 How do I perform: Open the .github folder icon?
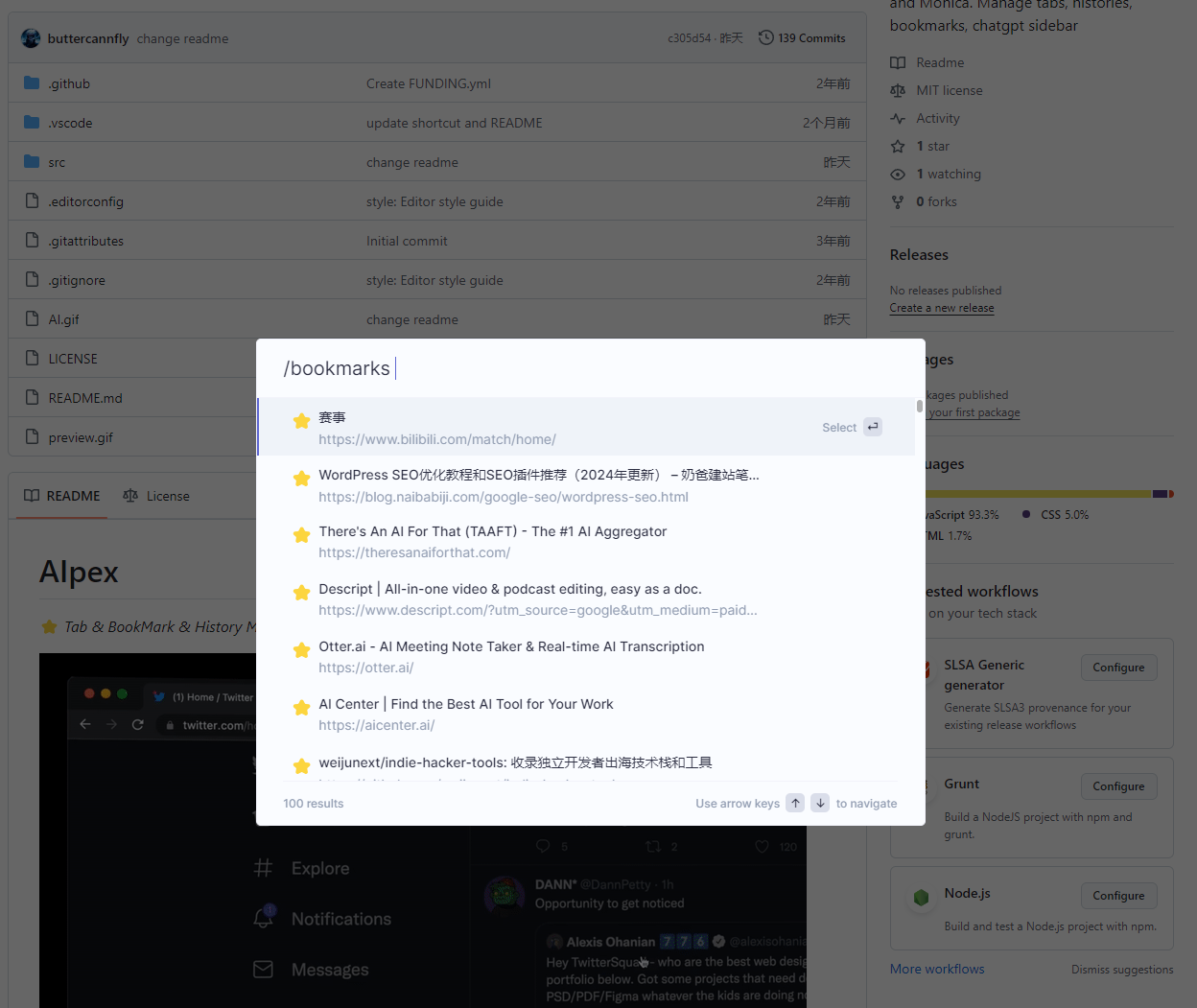pyautogui.click(x=32, y=83)
